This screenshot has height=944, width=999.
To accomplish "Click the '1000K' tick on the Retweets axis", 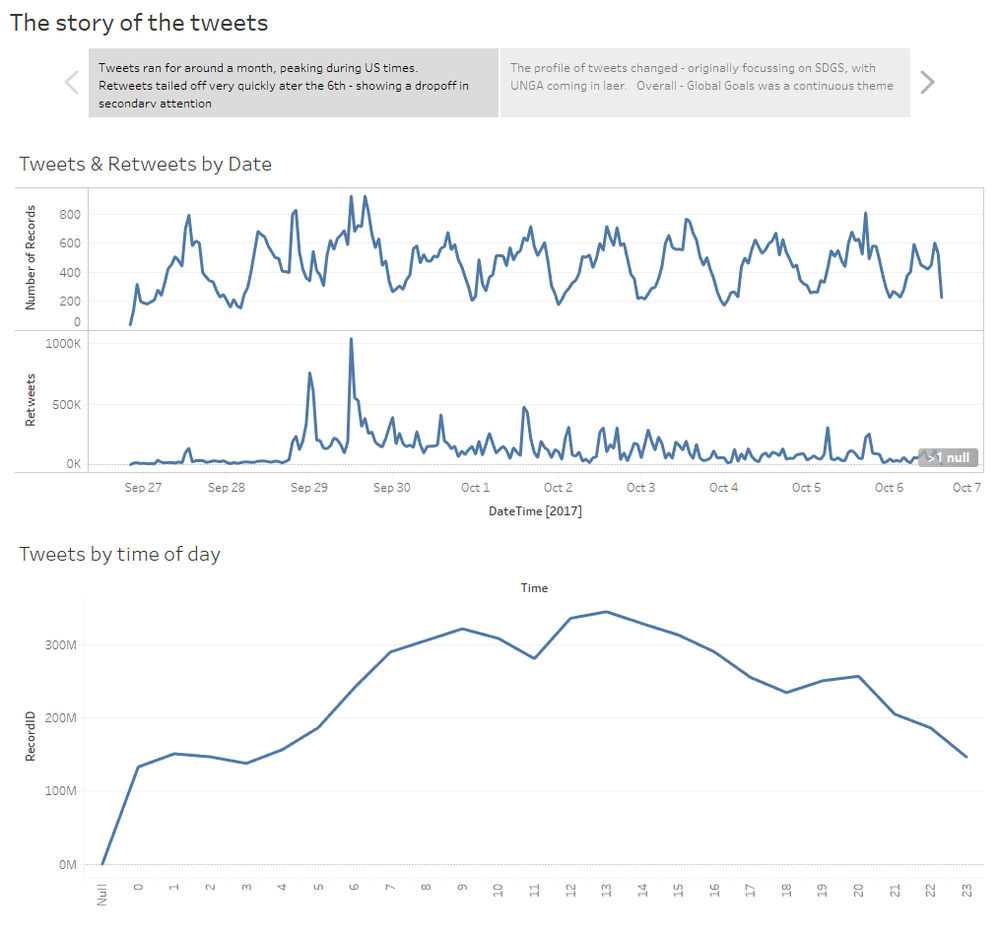I will click(63, 344).
